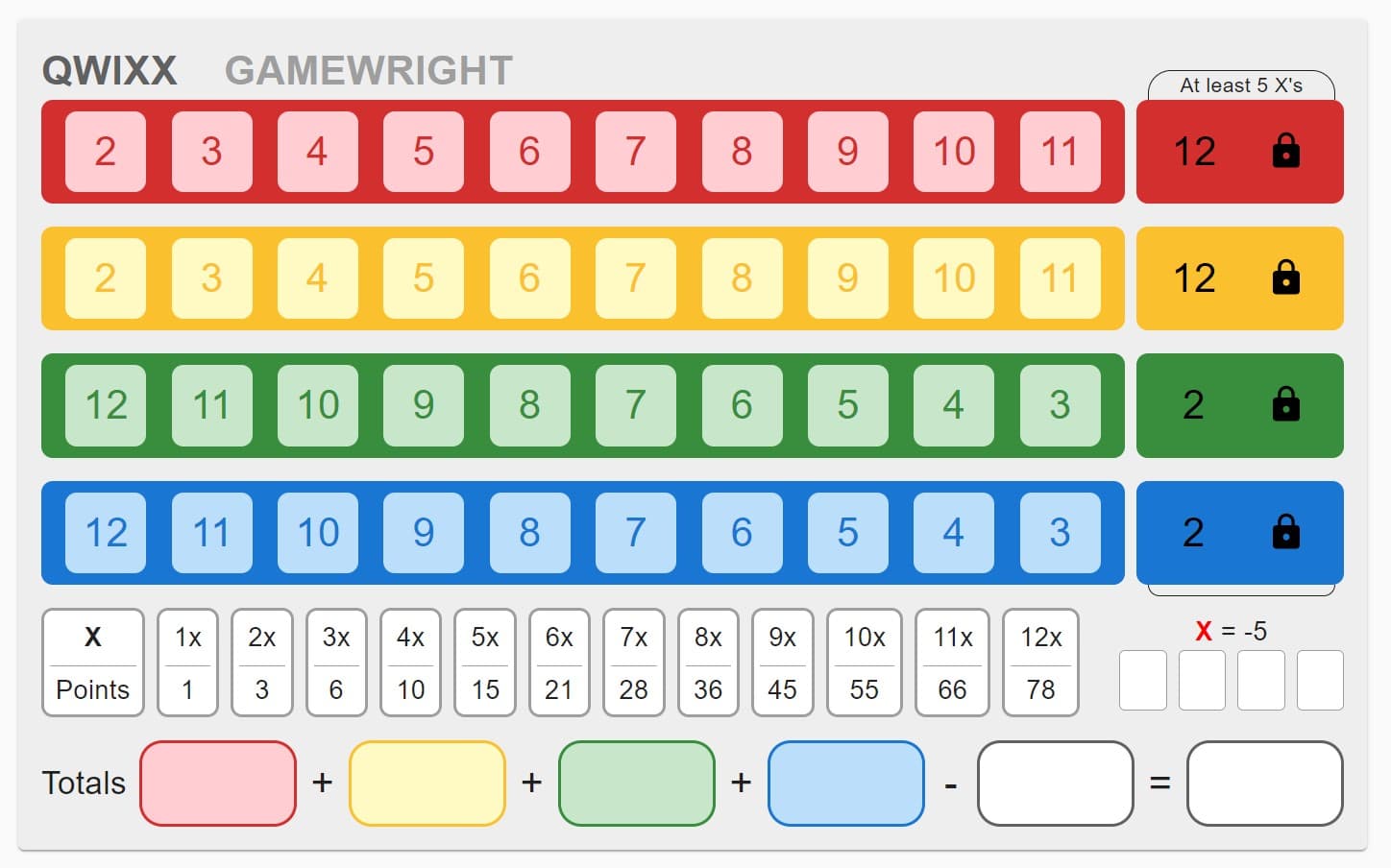Screen dimensions: 1391x868
Task: Tick the third penalty box
Action: [x=1261, y=680]
